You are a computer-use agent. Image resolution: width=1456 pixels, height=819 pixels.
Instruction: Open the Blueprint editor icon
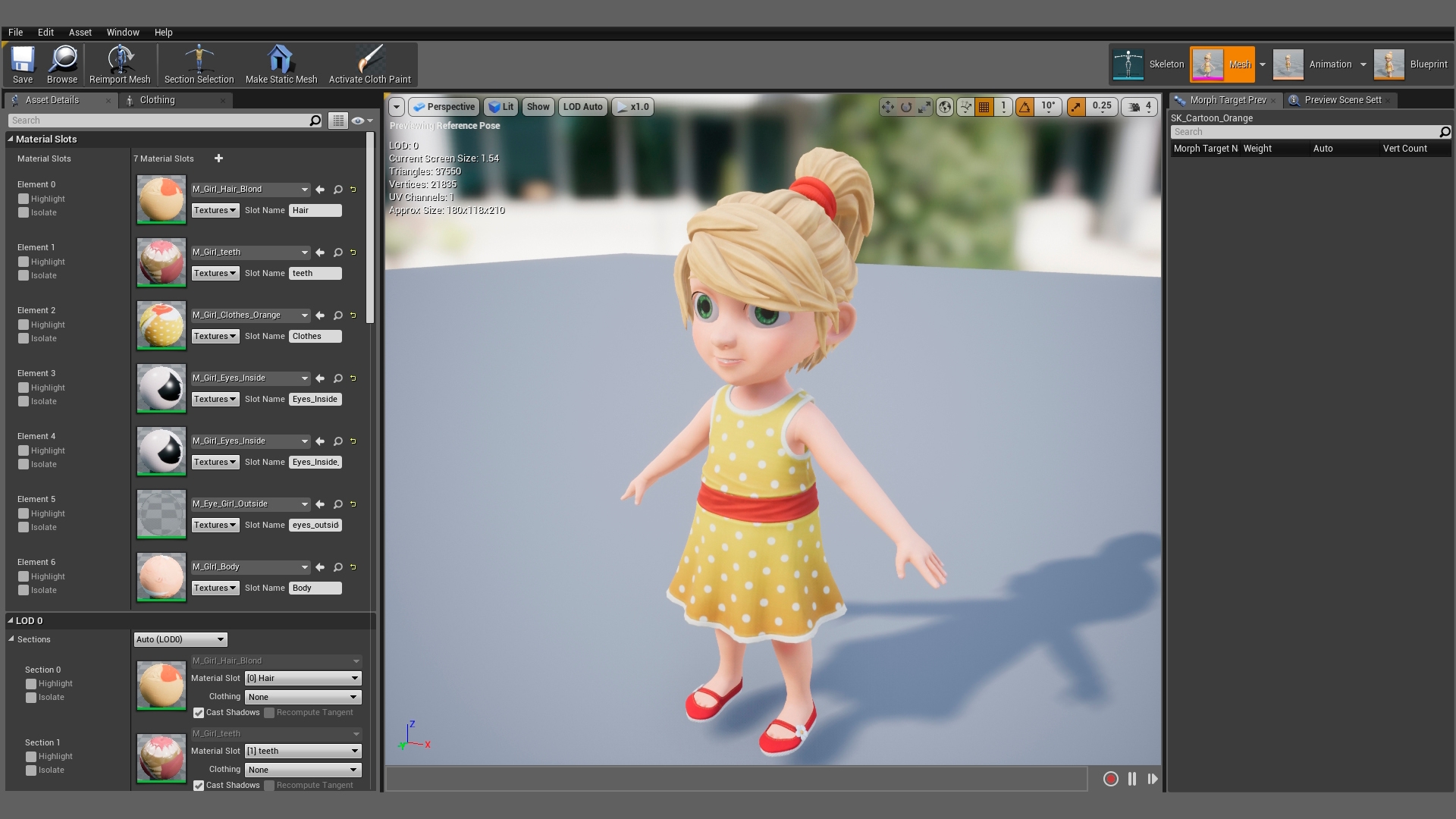click(1389, 64)
